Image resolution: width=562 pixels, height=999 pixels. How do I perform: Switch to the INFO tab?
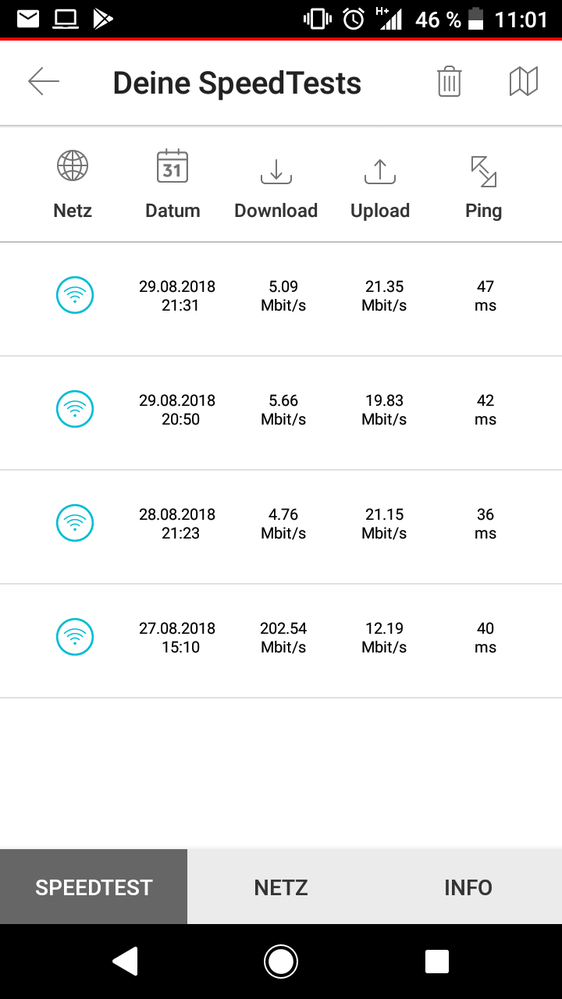tap(468, 887)
